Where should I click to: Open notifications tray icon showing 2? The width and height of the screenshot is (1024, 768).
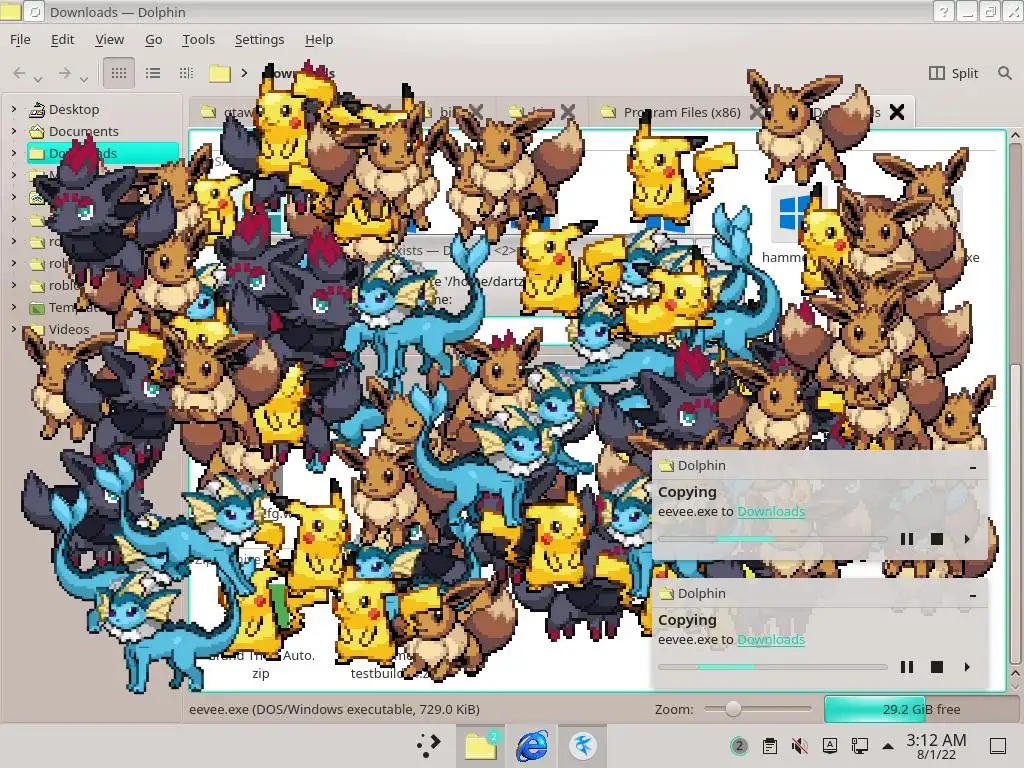tap(739, 746)
